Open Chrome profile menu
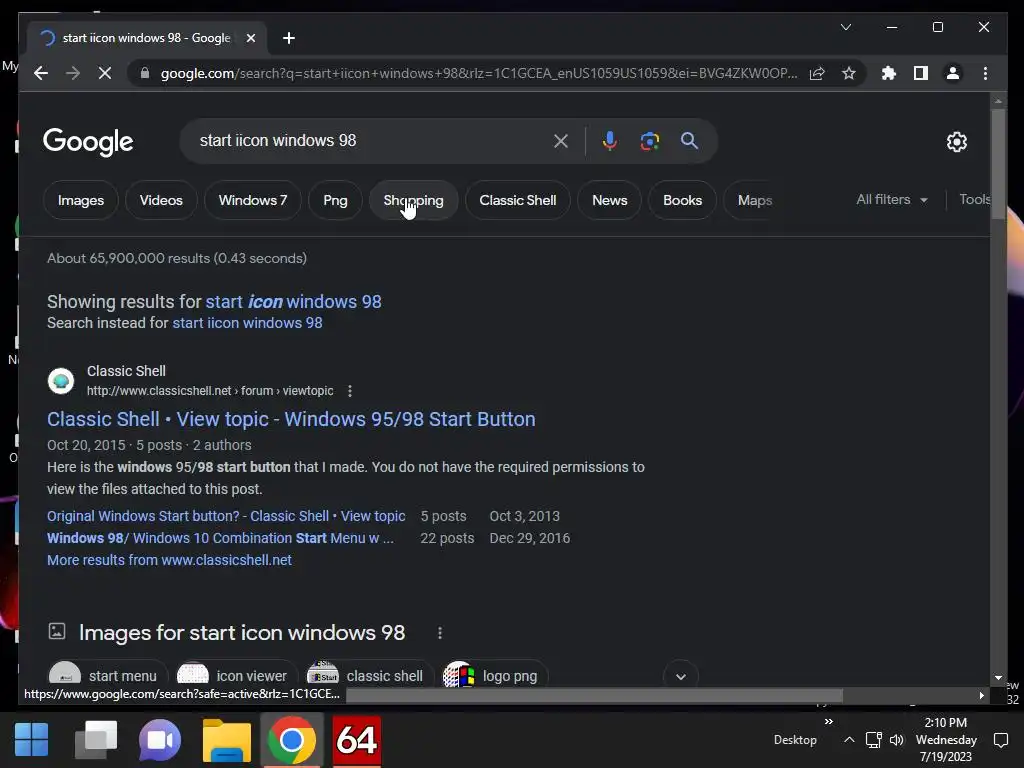Screen dimensions: 1024x768 [x=953, y=73]
